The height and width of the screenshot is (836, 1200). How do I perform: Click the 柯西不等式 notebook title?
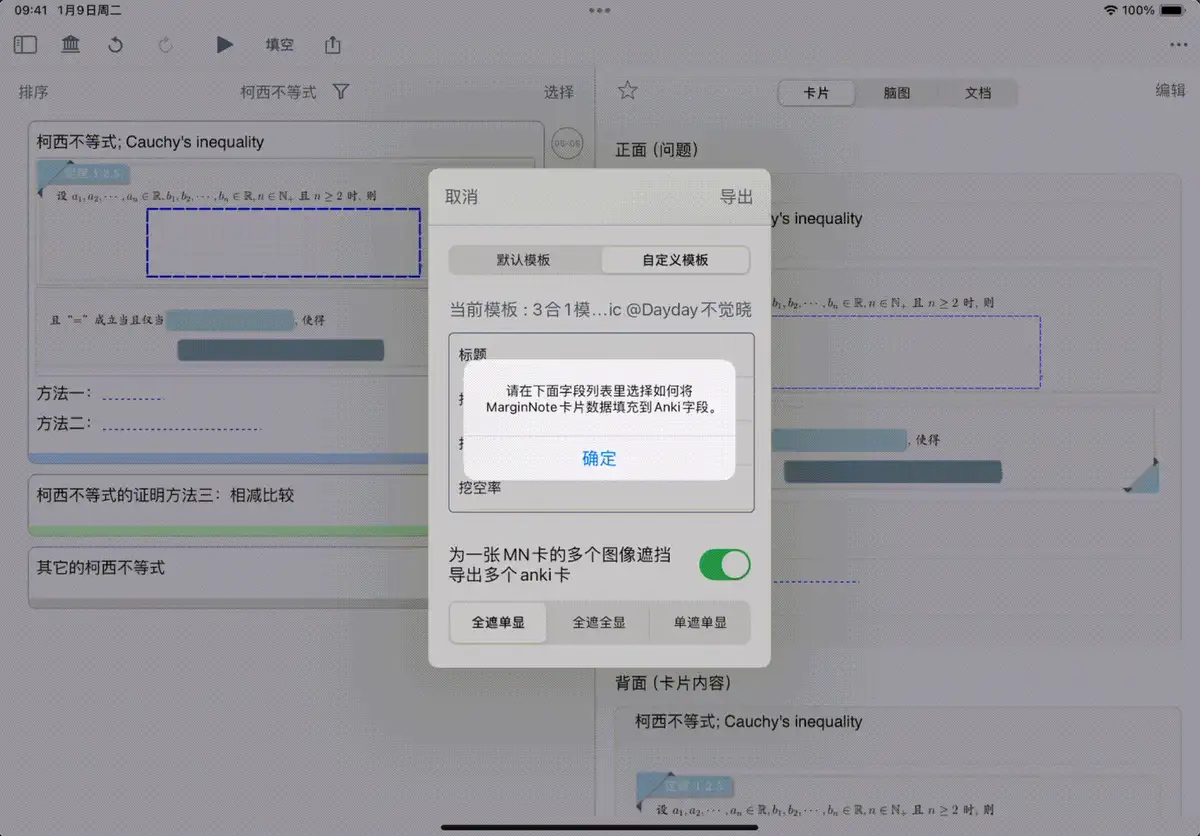[x=278, y=92]
